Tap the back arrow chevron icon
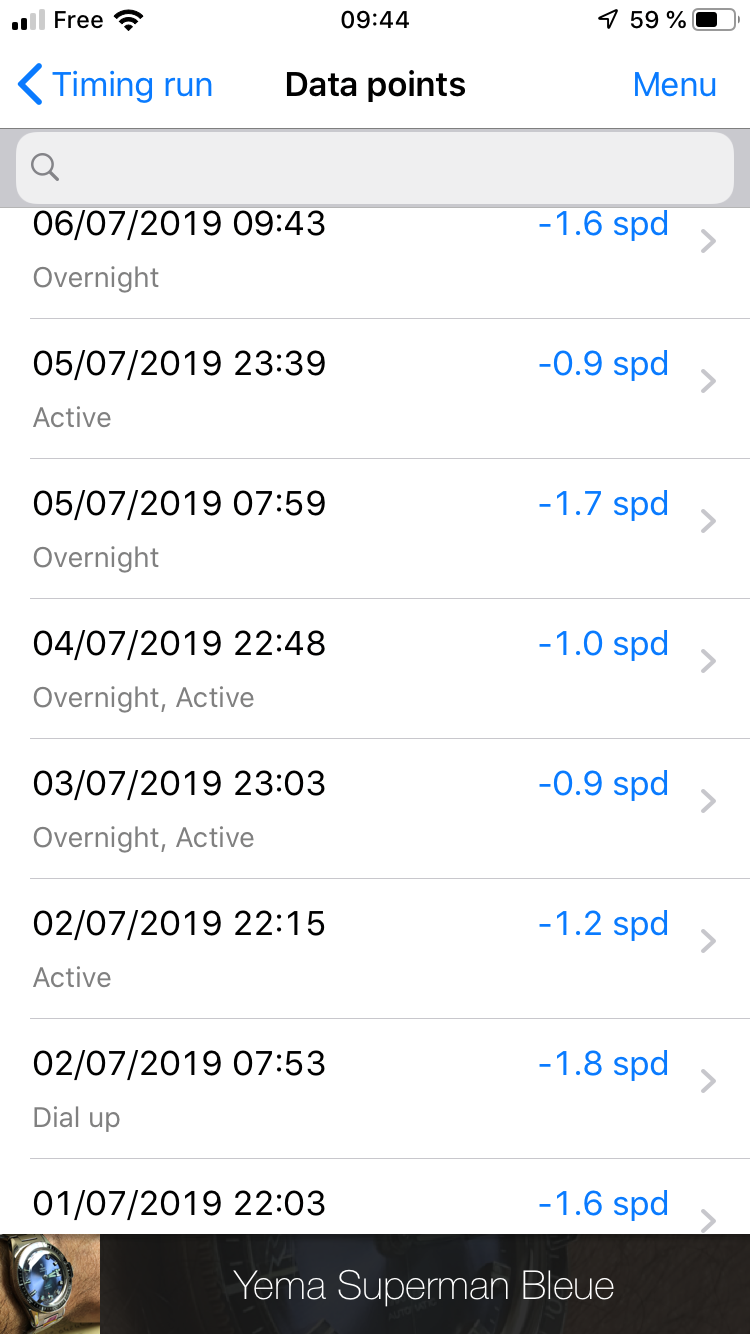 [31, 85]
